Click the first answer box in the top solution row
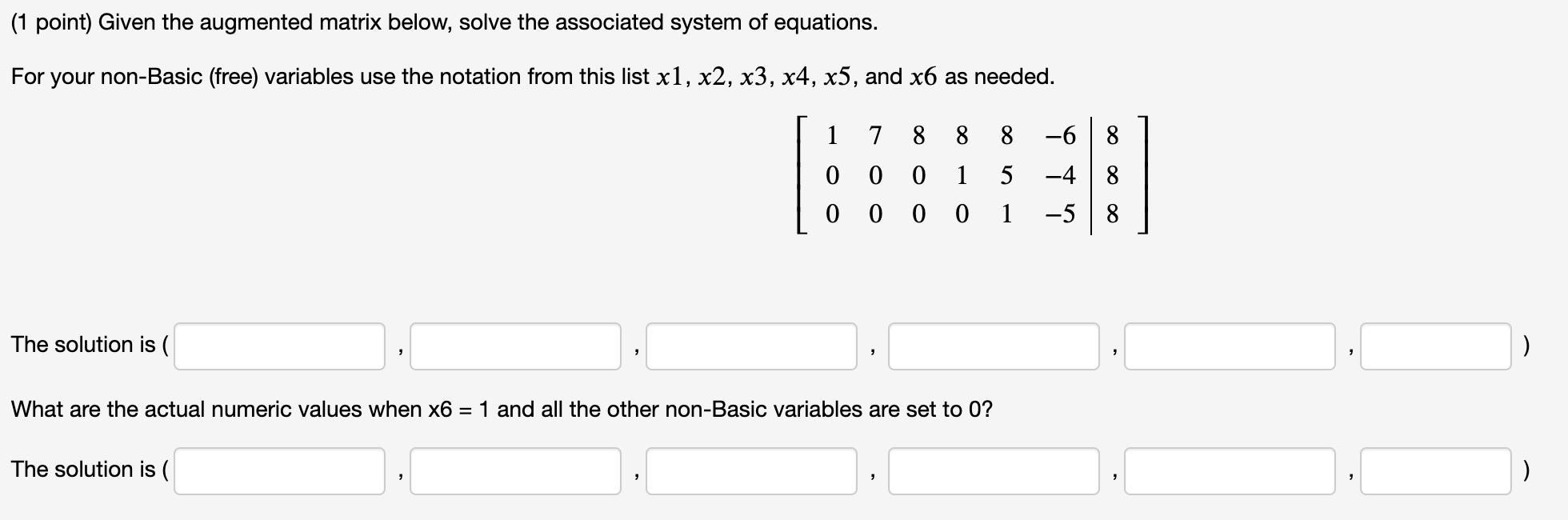This screenshot has height=520, width=1568. [280, 346]
